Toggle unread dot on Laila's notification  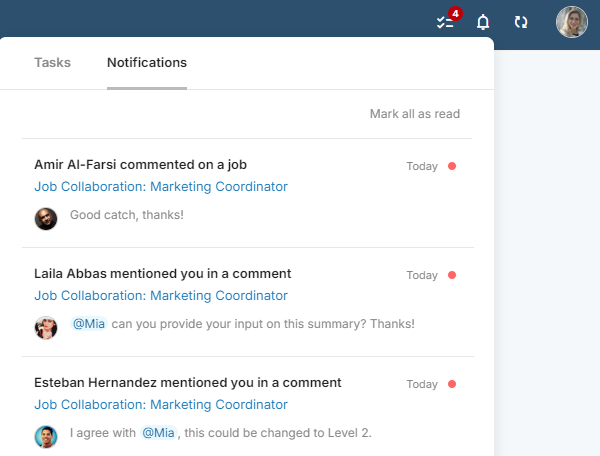(x=452, y=275)
